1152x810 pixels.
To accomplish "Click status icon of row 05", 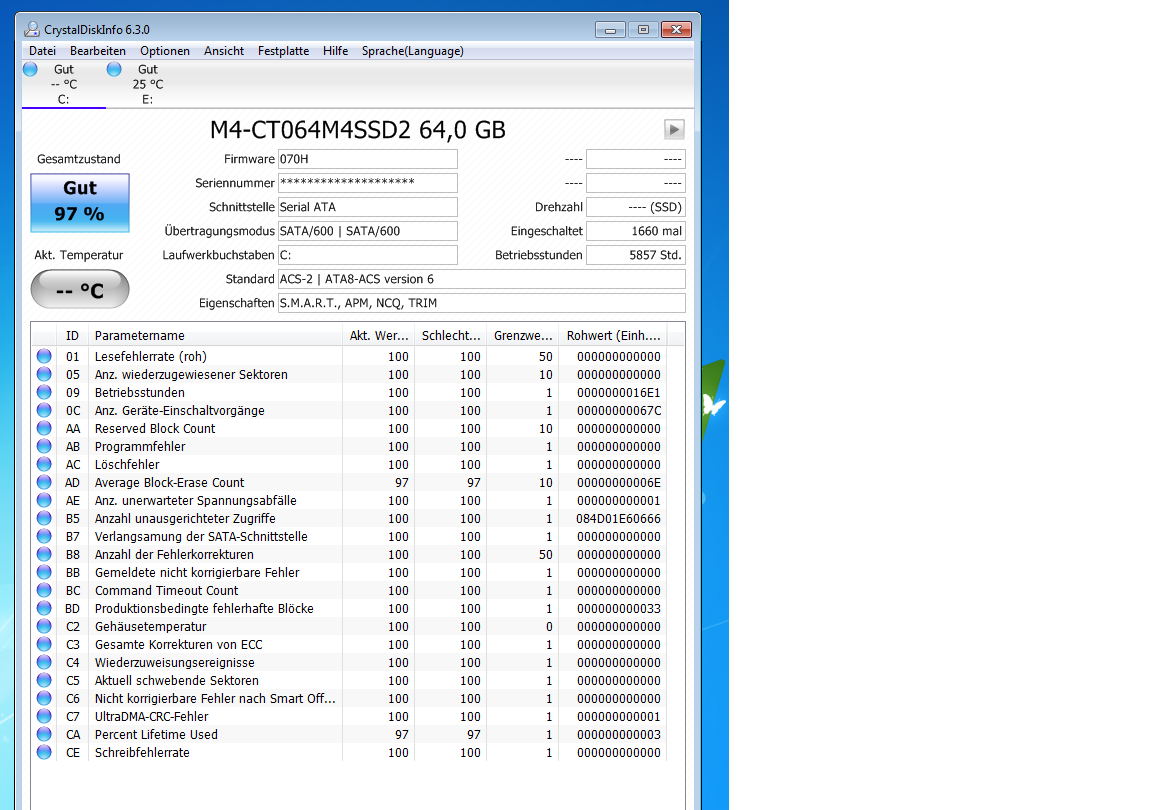I will [x=44, y=374].
